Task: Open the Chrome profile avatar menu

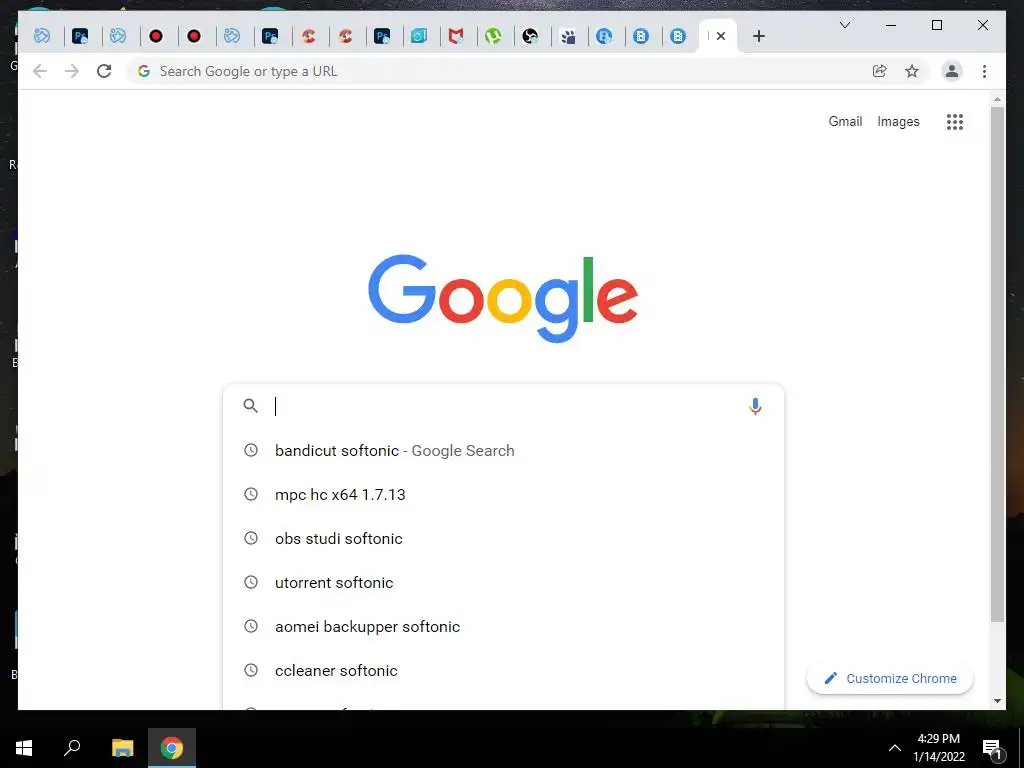Action: [x=952, y=71]
